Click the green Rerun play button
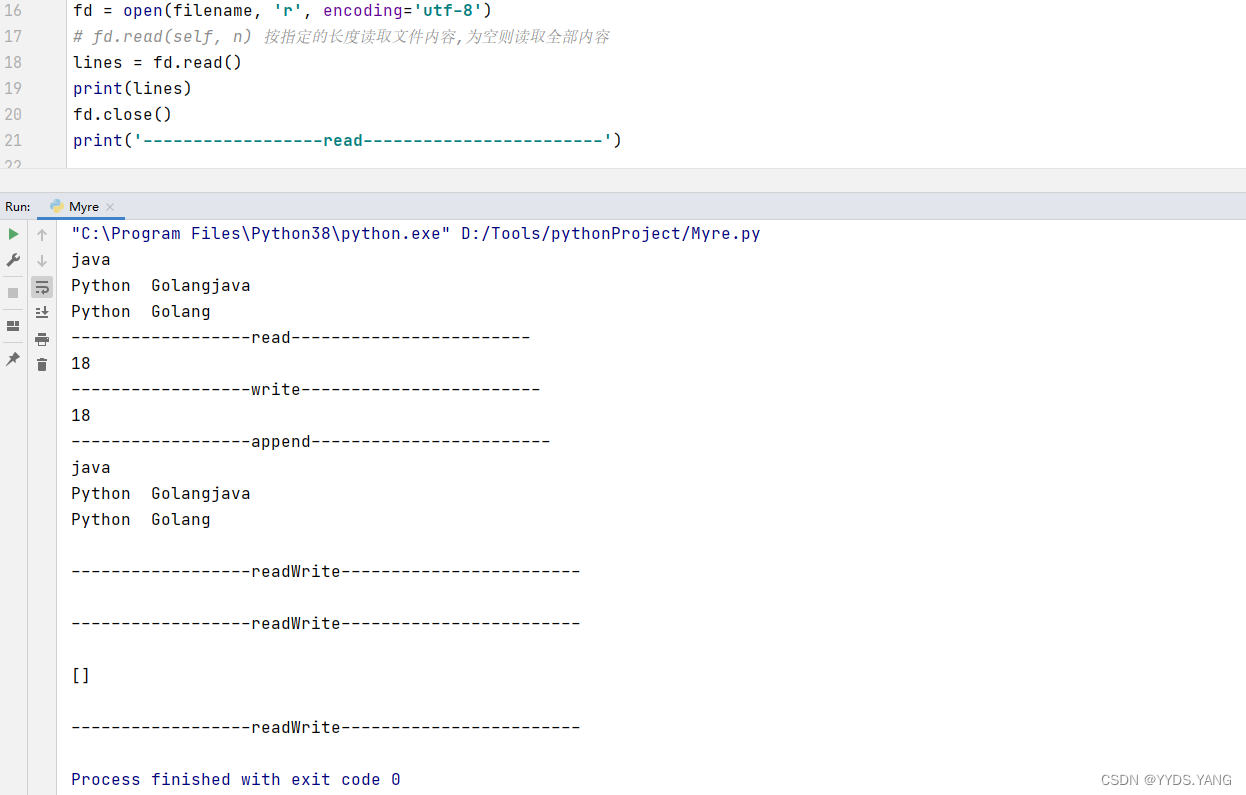Image resolution: width=1246 pixels, height=795 pixels. [13, 234]
